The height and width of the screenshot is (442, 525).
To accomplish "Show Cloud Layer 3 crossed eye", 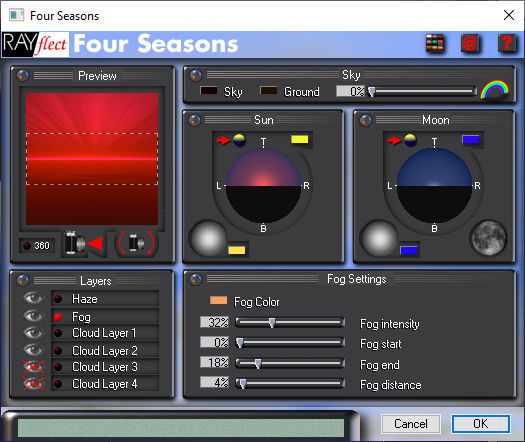I will point(33,367).
